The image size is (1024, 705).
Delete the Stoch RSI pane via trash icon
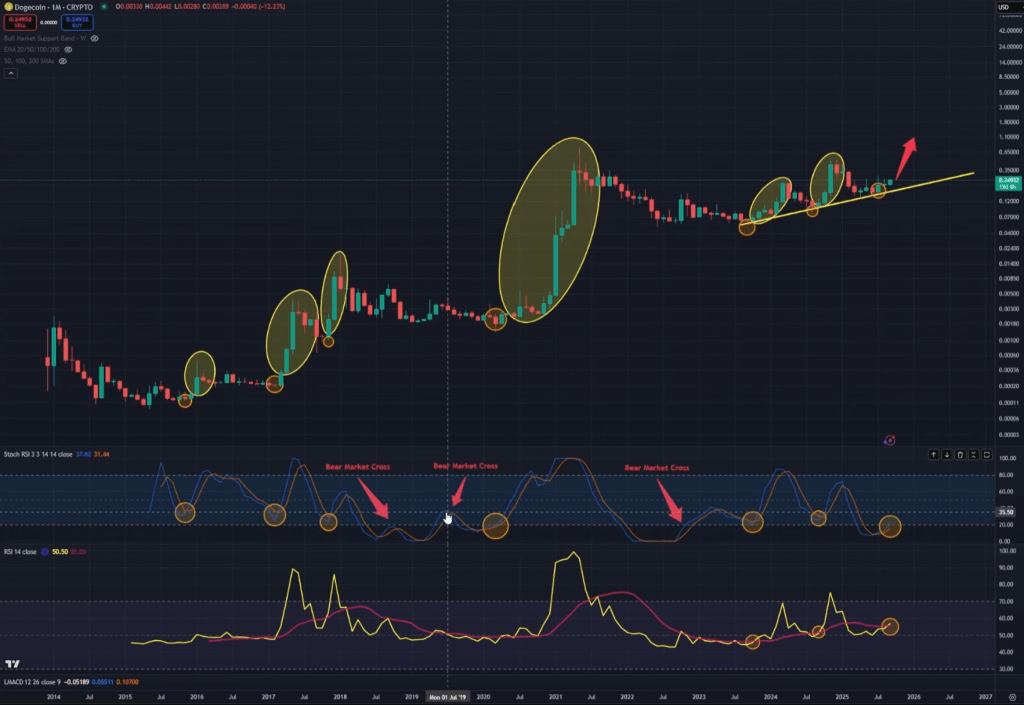[x=960, y=455]
